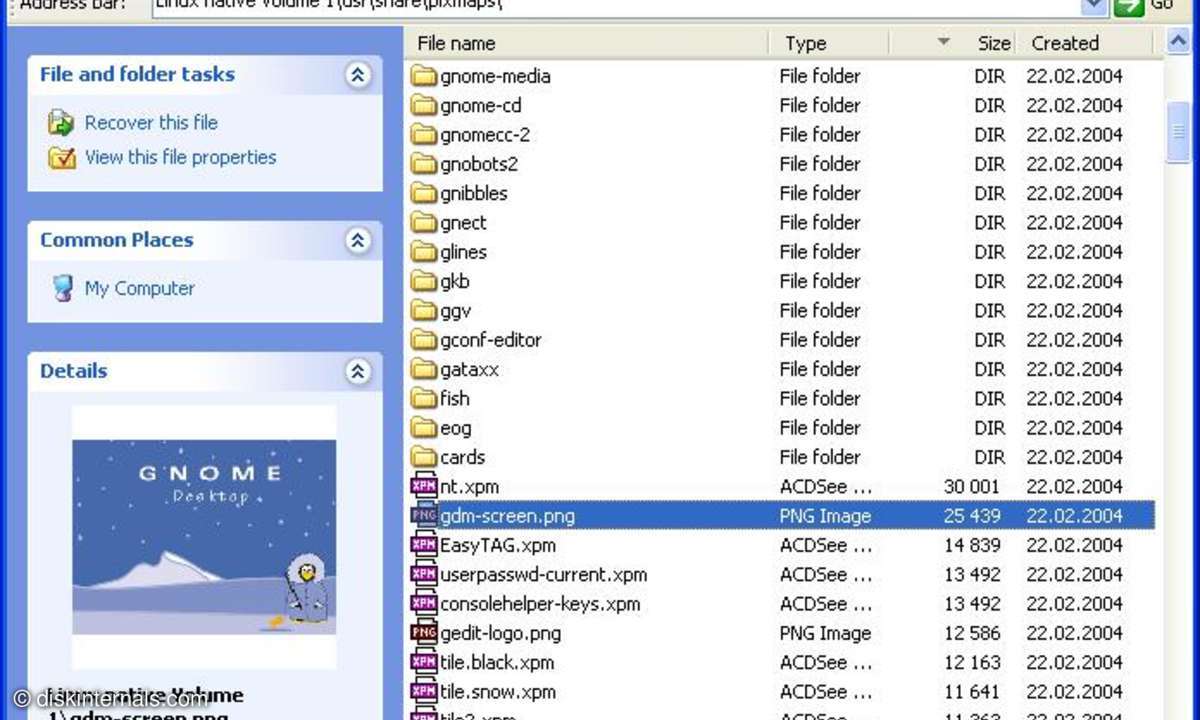The width and height of the screenshot is (1200, 720).
Task: Select the ggv folder icon
Action: tap(424, 311)
